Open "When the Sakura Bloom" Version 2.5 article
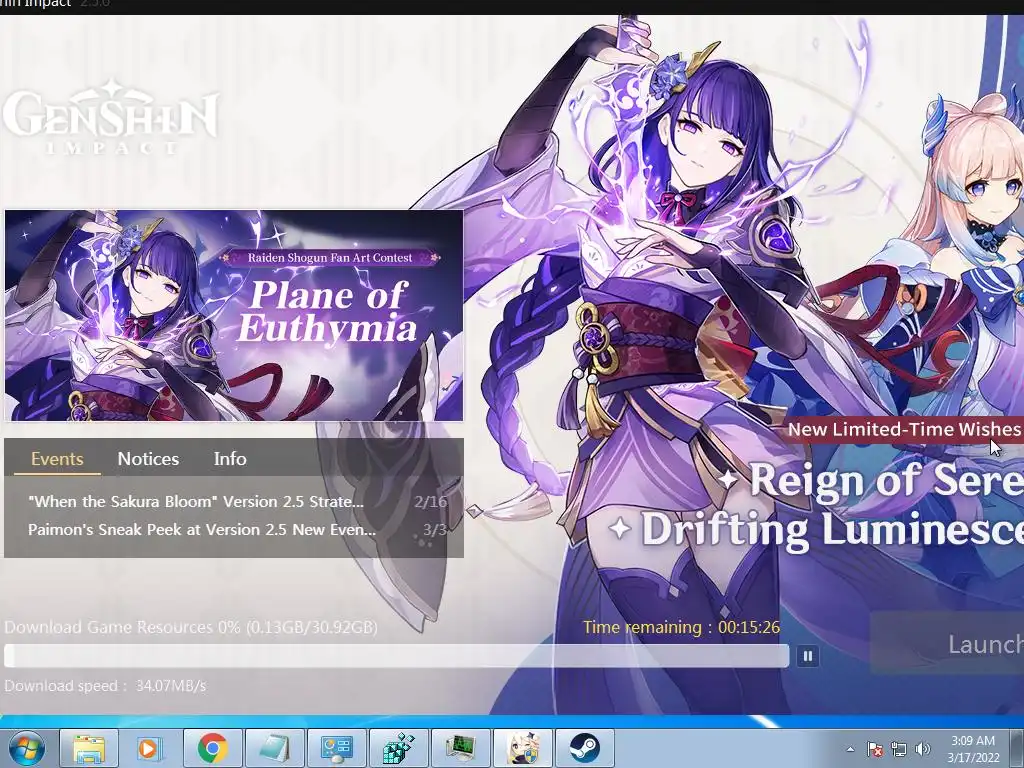This screenshot has width=1024, height=768. [196, 502]
